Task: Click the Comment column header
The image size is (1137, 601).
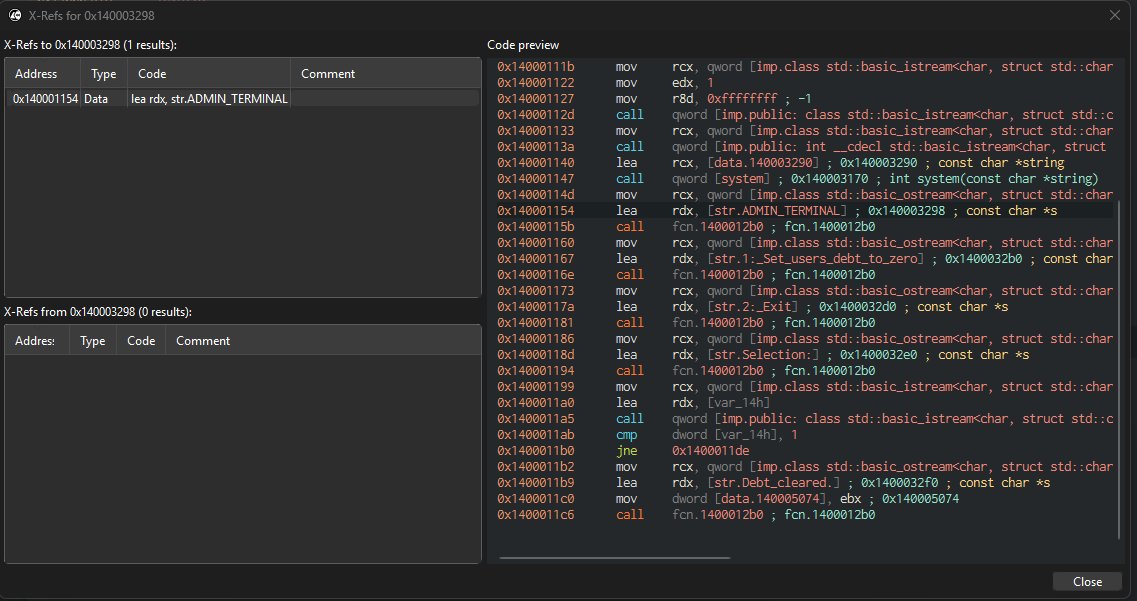Action: 327,73
